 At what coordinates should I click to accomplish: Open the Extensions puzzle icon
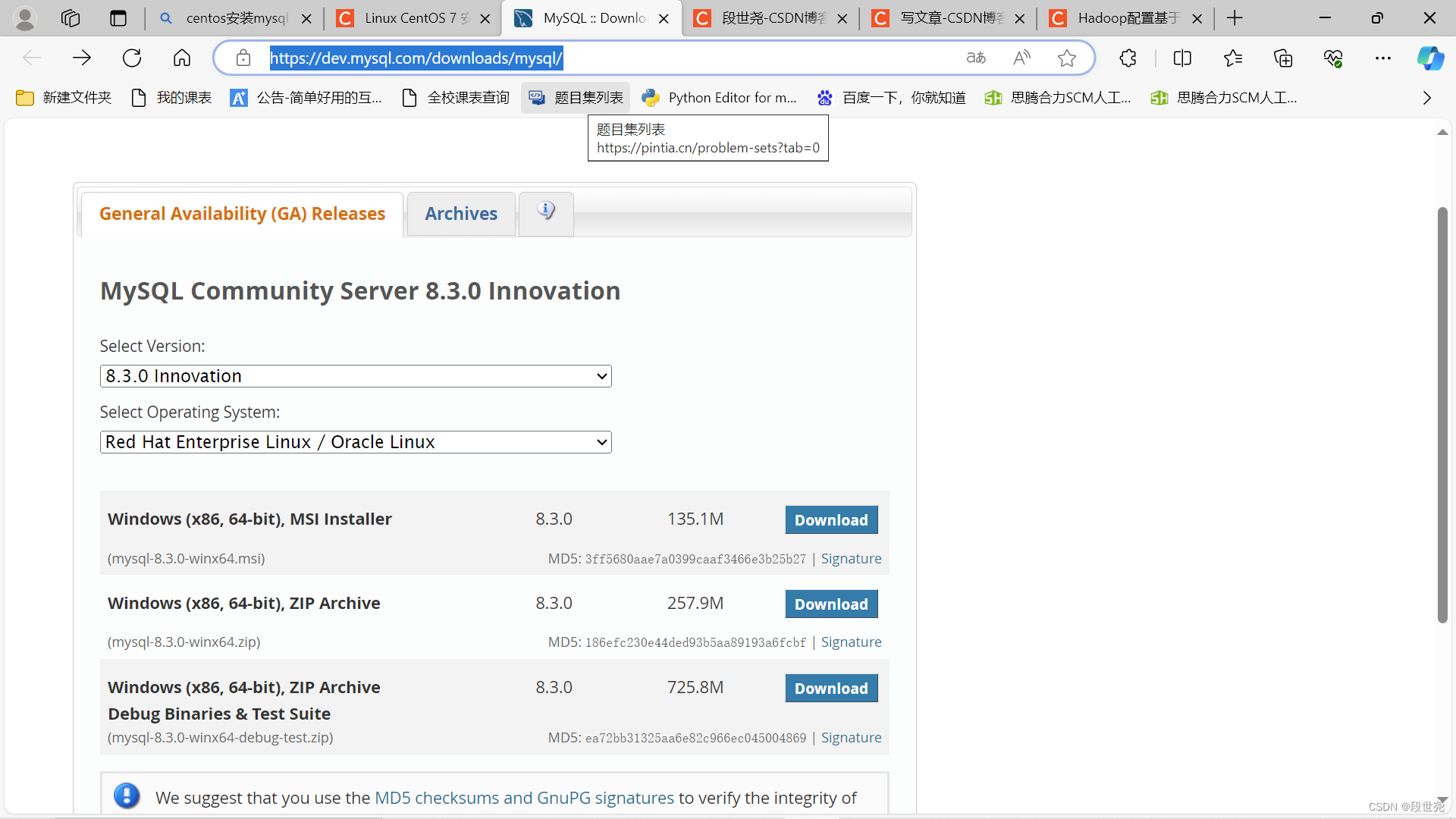pyautogui.click(x=1128, y=58)
